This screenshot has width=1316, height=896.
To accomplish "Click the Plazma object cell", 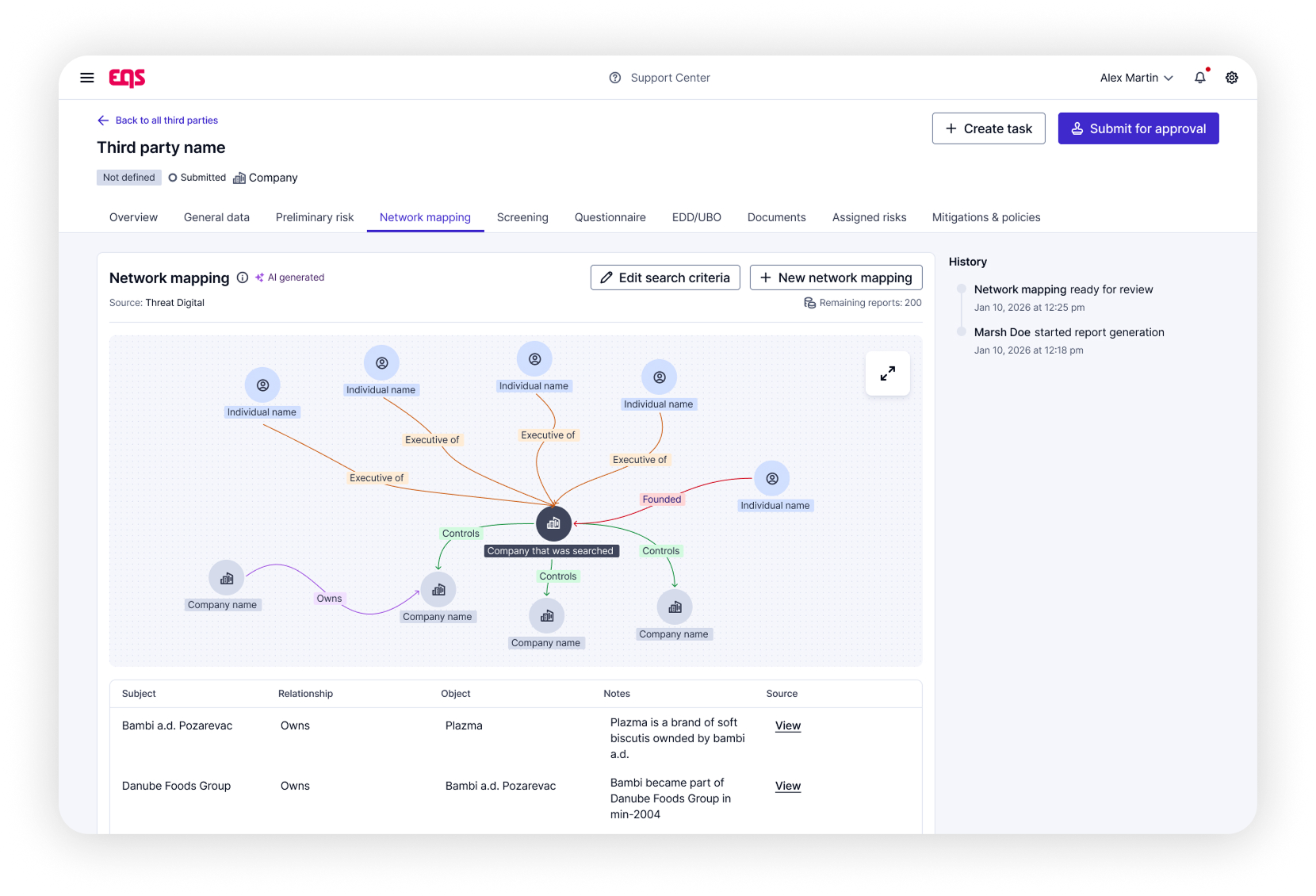I will 464,726.
